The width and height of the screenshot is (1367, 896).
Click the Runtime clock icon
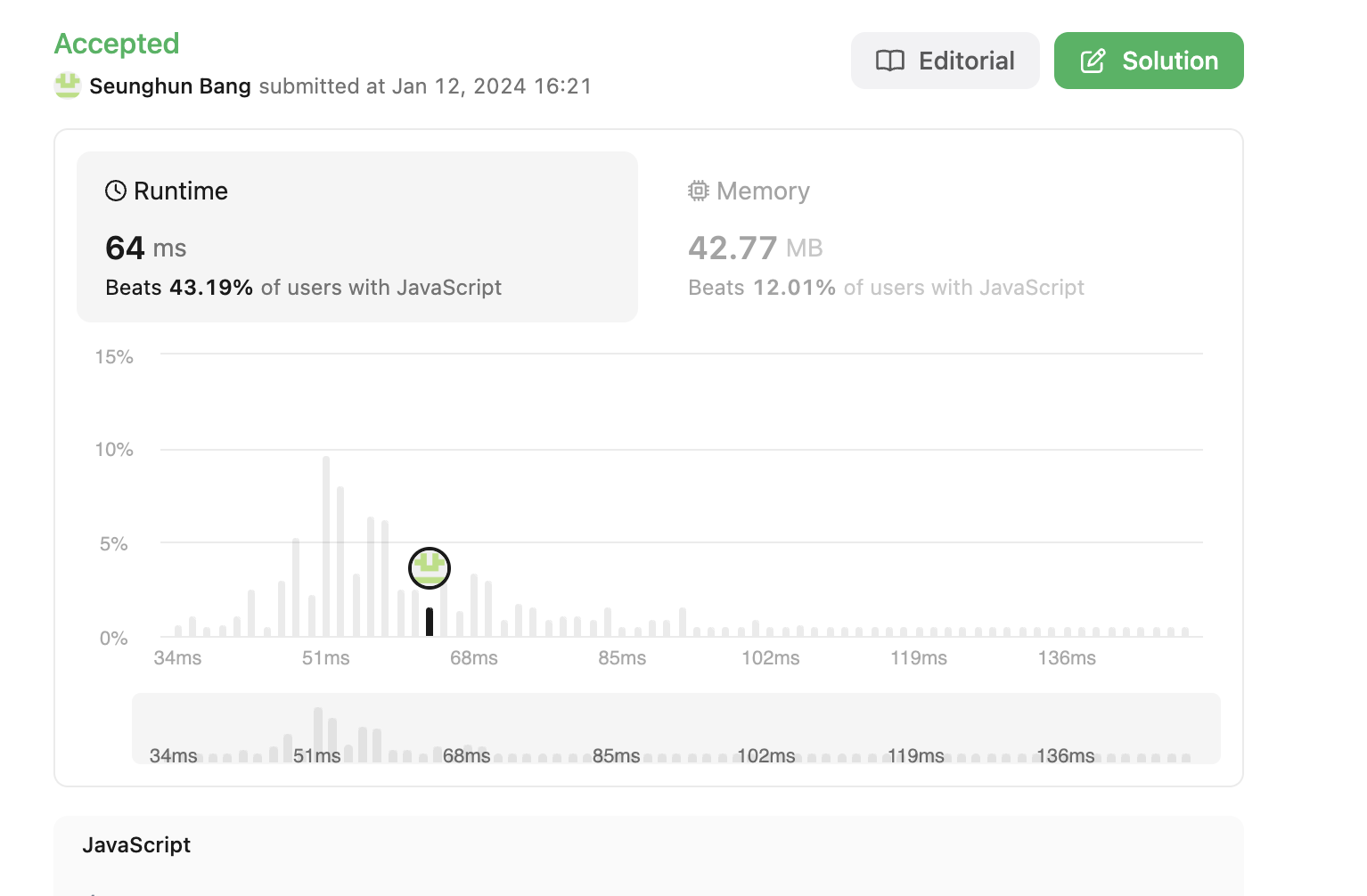tap(116, 191)
